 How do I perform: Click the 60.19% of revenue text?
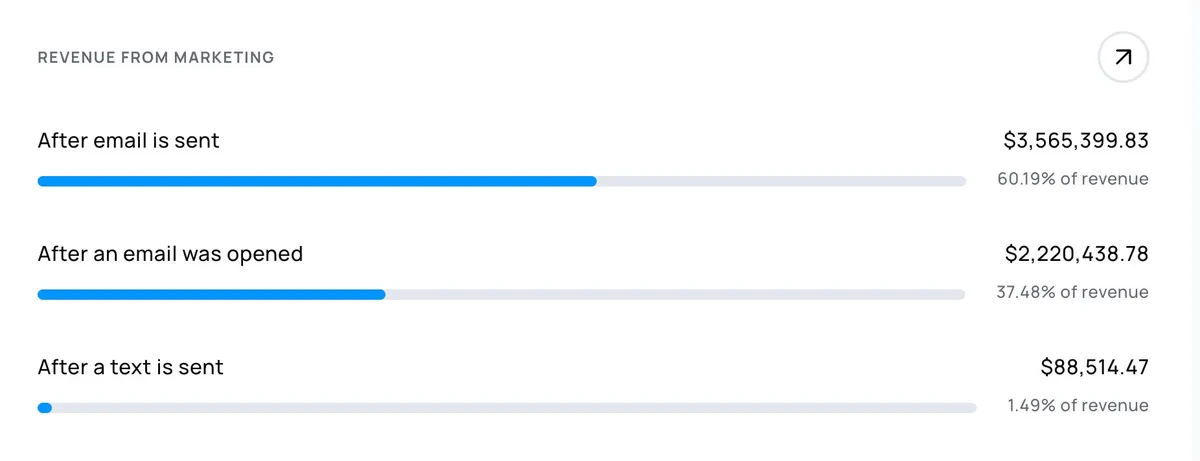1072,179
